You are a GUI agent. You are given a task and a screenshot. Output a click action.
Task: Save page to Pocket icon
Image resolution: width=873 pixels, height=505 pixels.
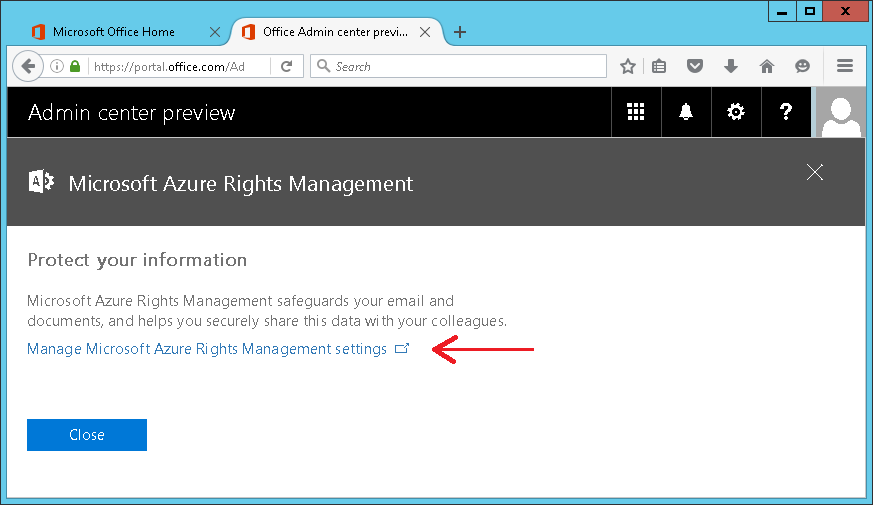pyautogui.click(x=694, y=66)
